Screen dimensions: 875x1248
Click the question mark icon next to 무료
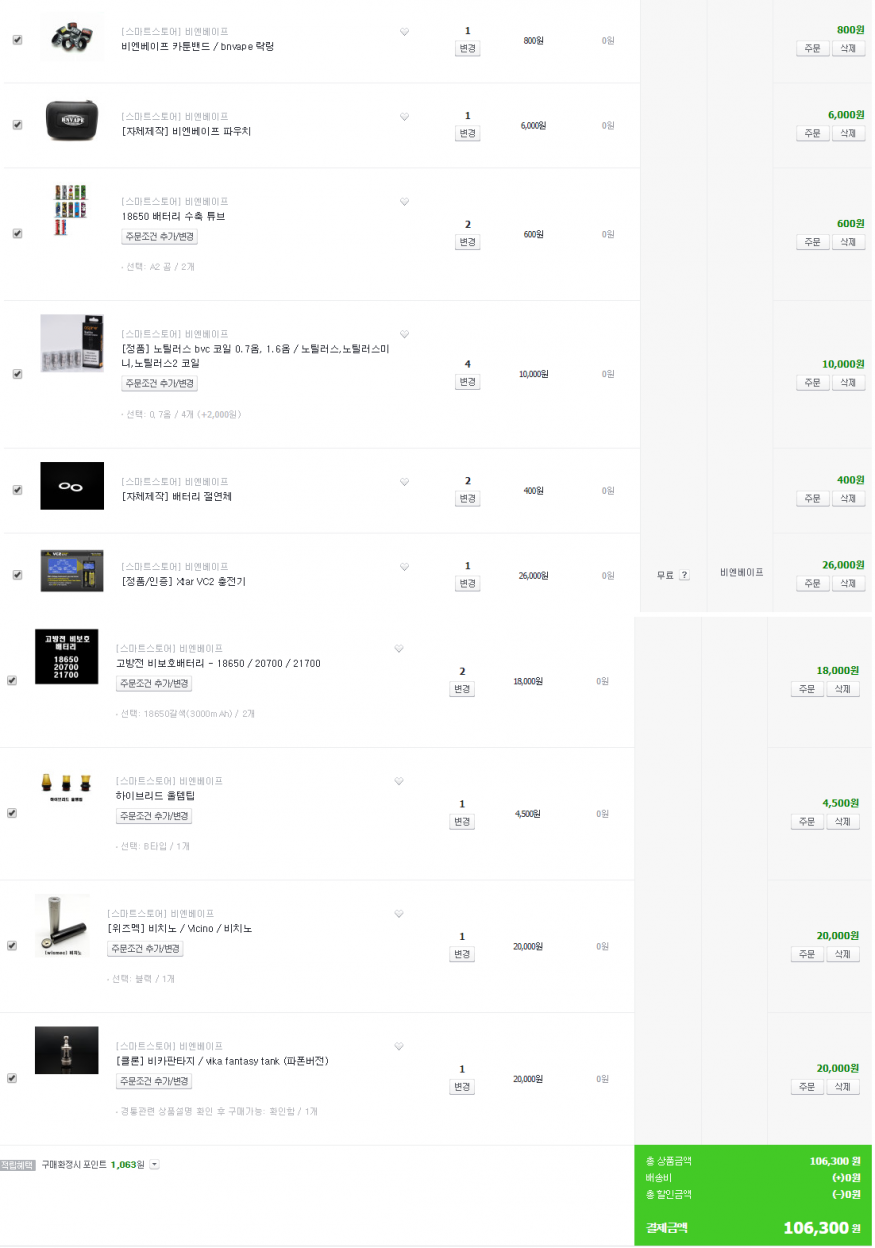tap(684, 575)
